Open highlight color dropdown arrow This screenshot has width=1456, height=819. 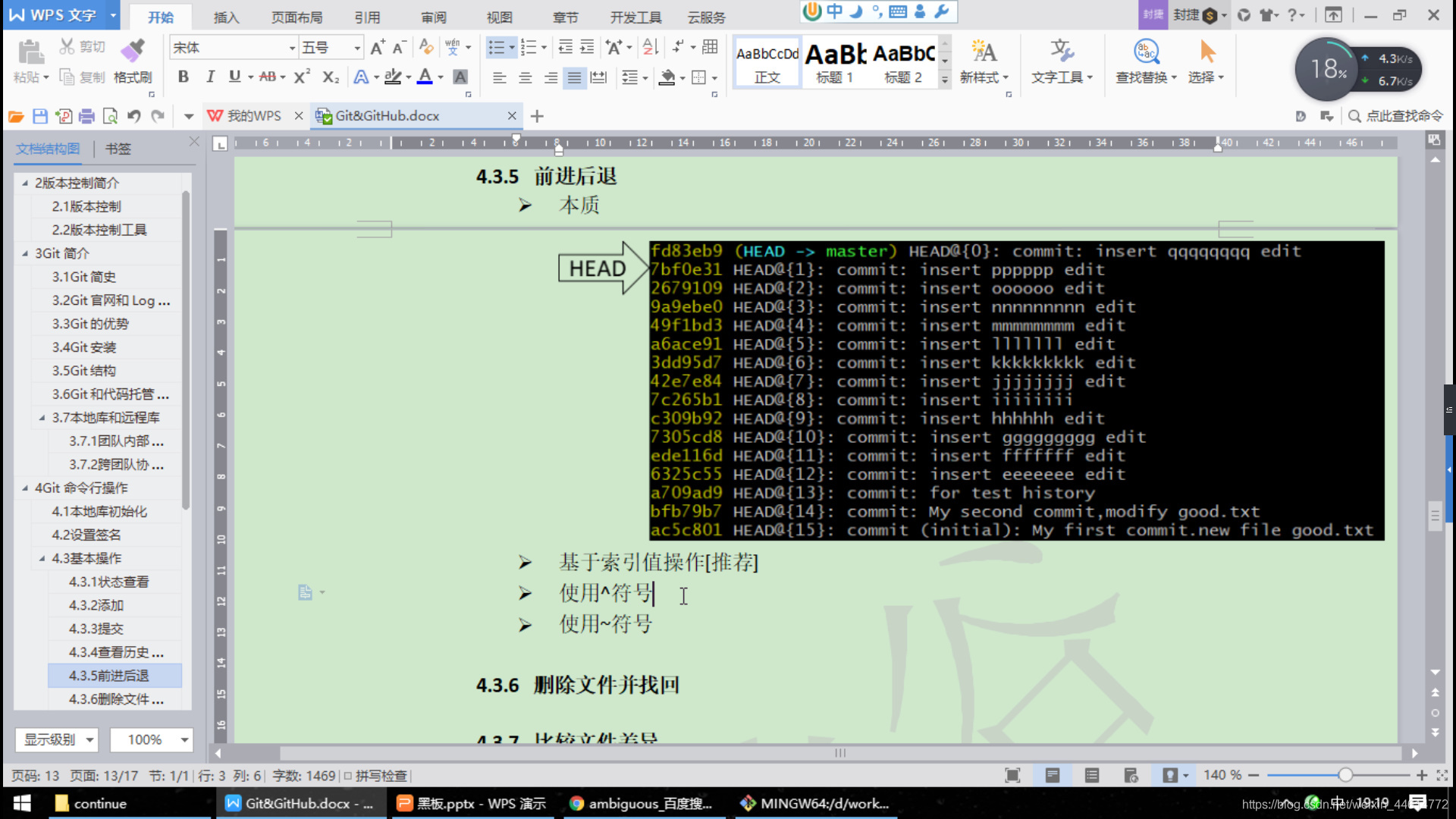click(x=408, y=77)
